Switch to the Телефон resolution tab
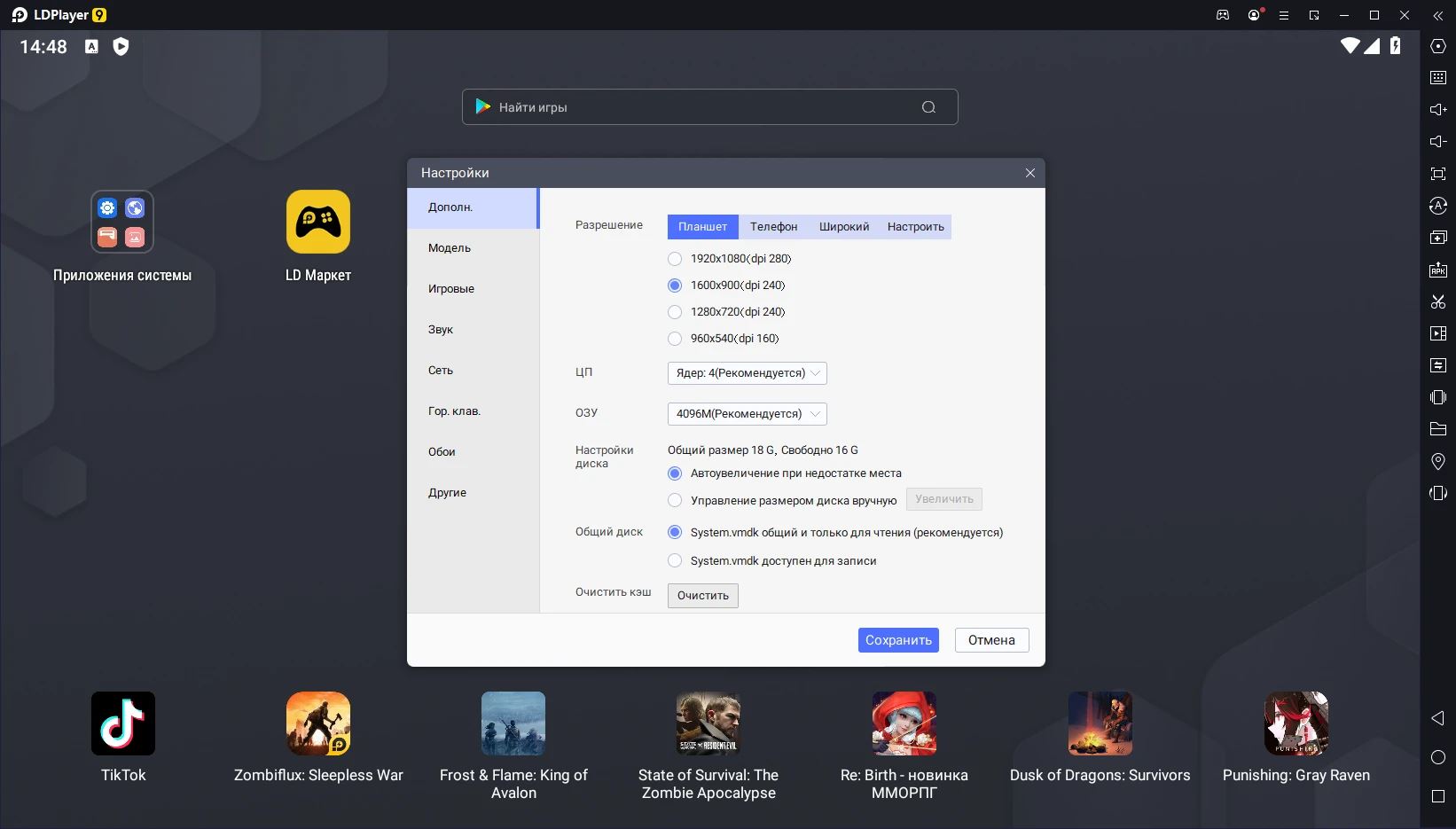 773,227
